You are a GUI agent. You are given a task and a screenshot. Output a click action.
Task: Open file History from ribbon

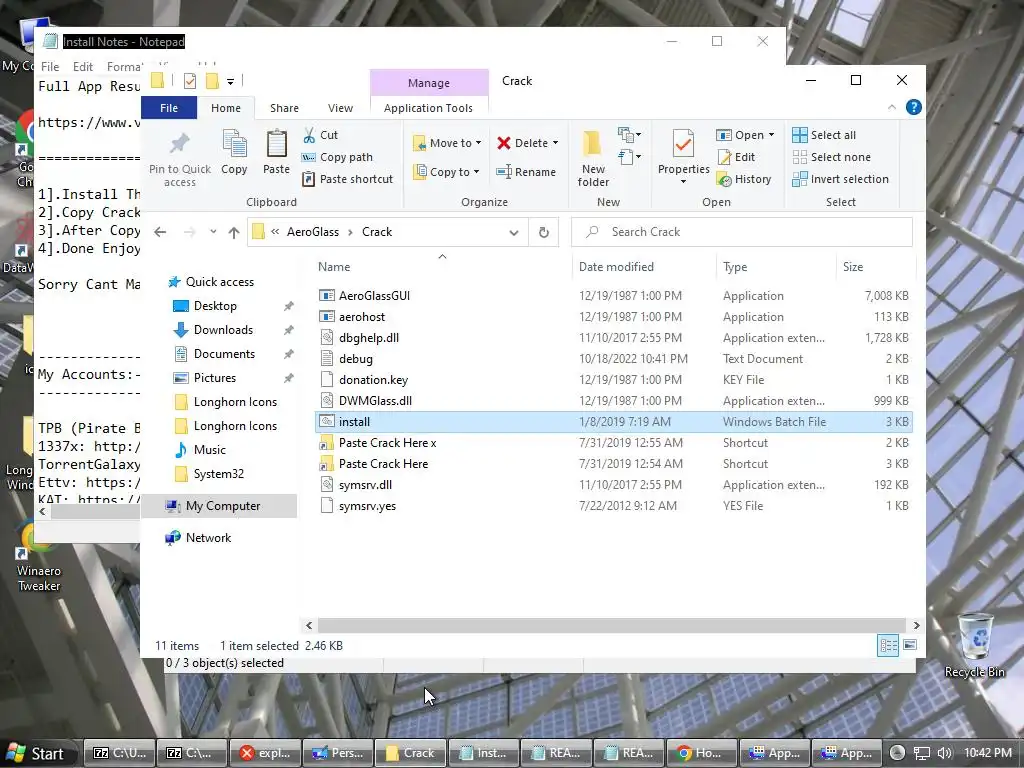744,179
